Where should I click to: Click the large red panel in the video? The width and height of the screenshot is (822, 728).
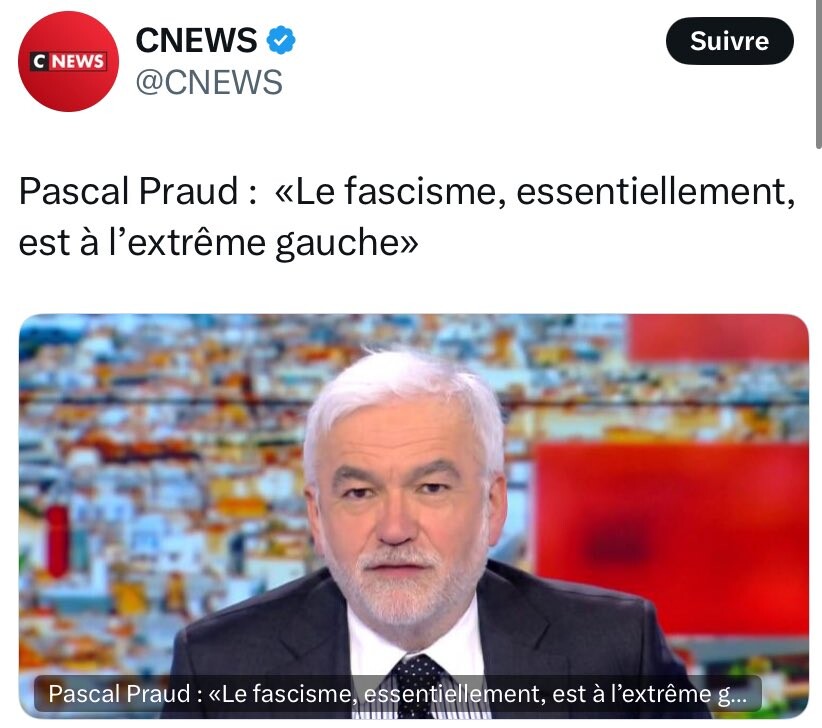click(671, 537)
